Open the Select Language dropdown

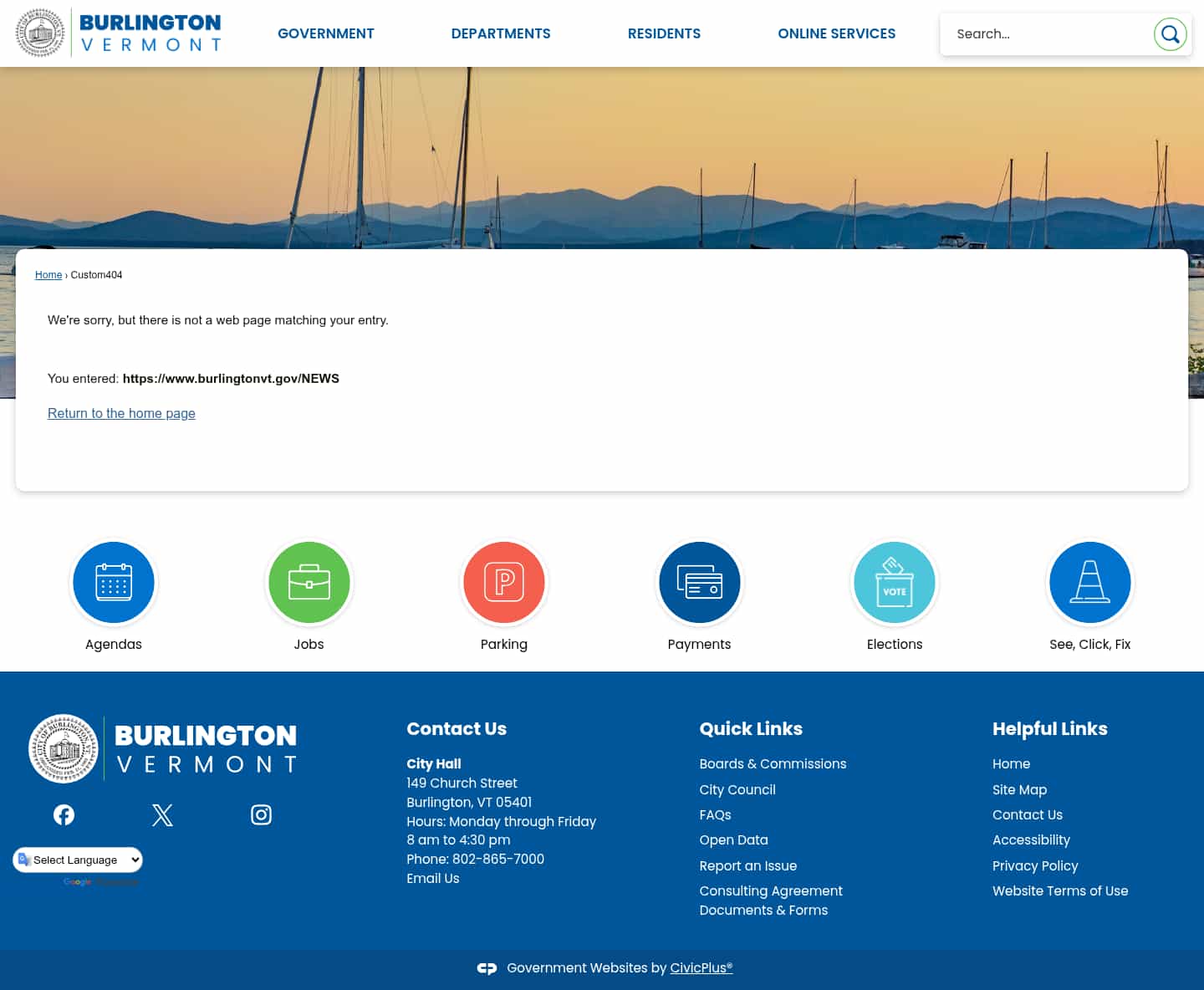78,860
